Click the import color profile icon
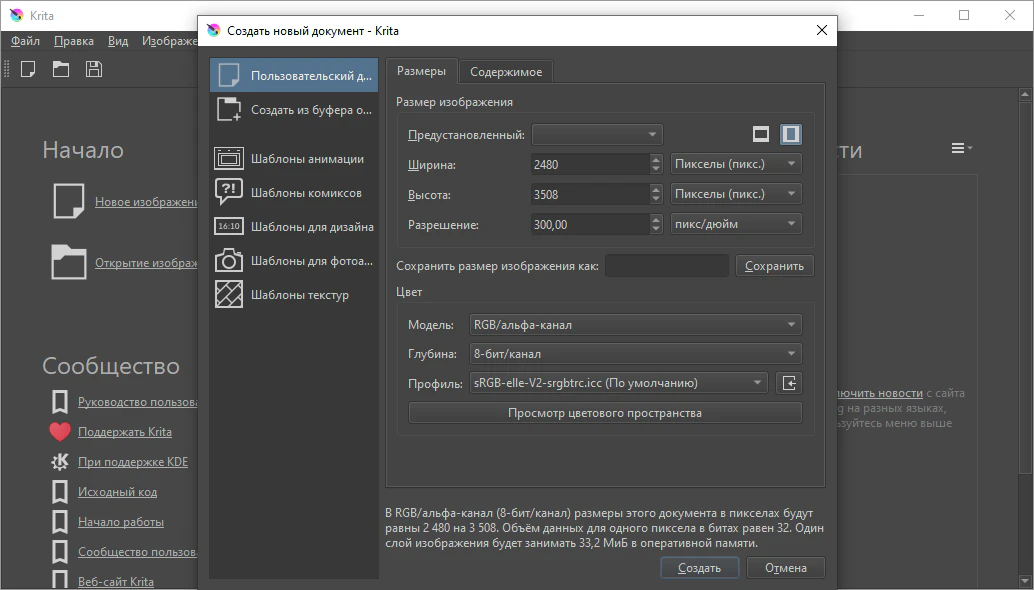Image resolution: width=1034 pixels, height=590 pixels. click(789, 382)
